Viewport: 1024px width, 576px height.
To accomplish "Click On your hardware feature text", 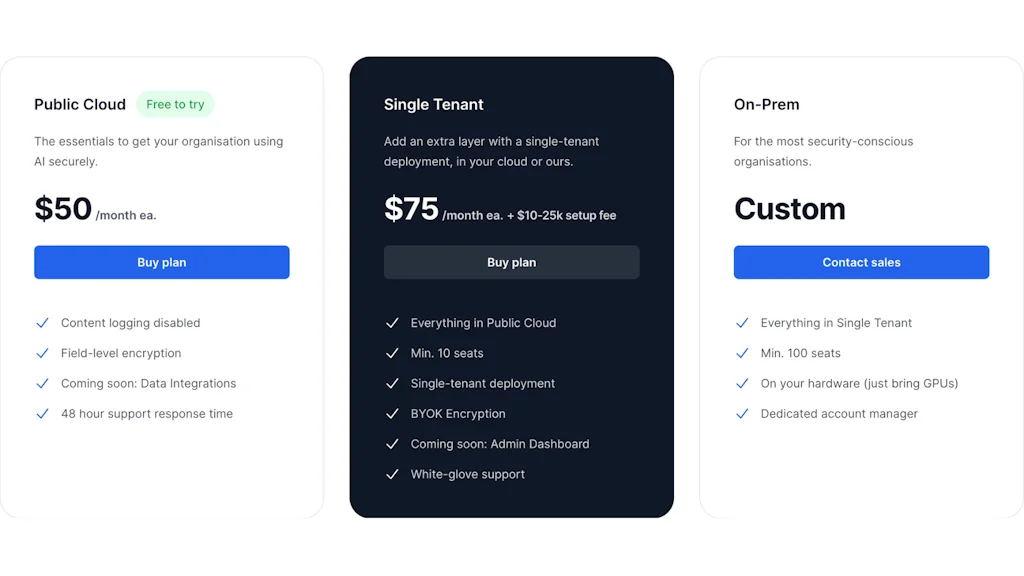I will click(859, 384).
